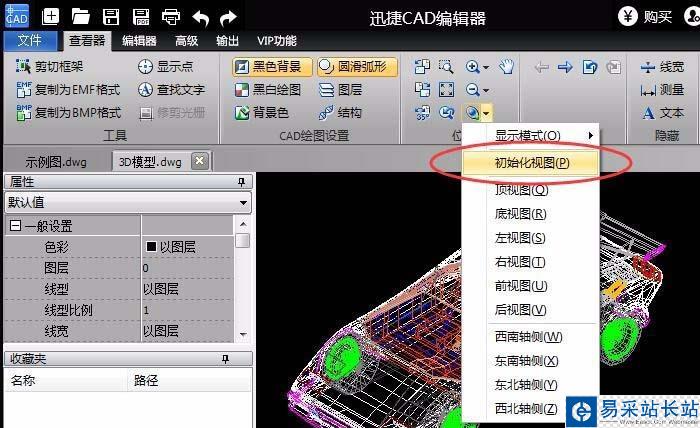Pin the 收藏夹 favorites panel

(x=225, y=359)
